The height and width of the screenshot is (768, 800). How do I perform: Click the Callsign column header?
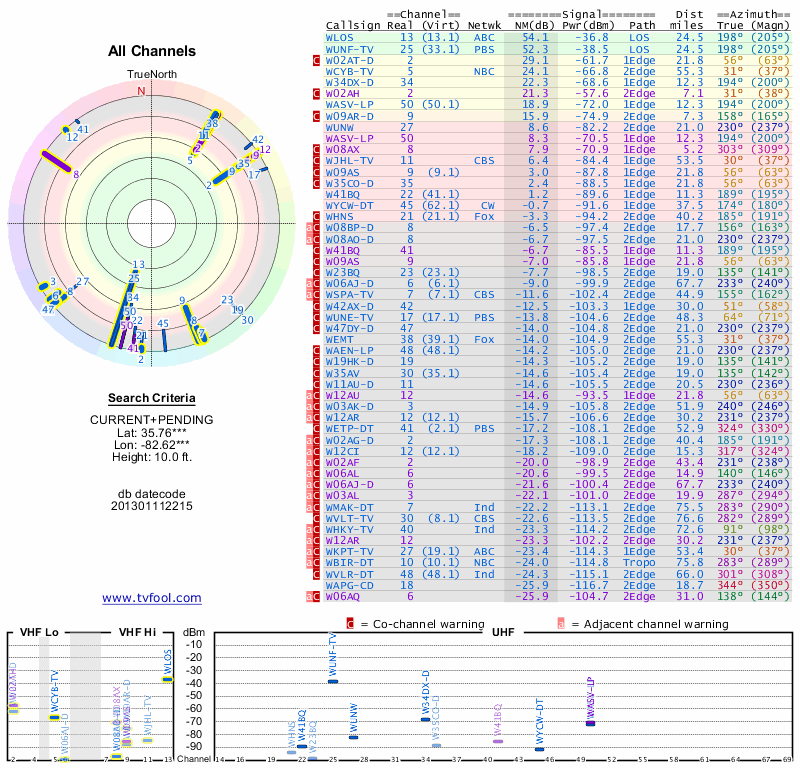pos(353,26)
